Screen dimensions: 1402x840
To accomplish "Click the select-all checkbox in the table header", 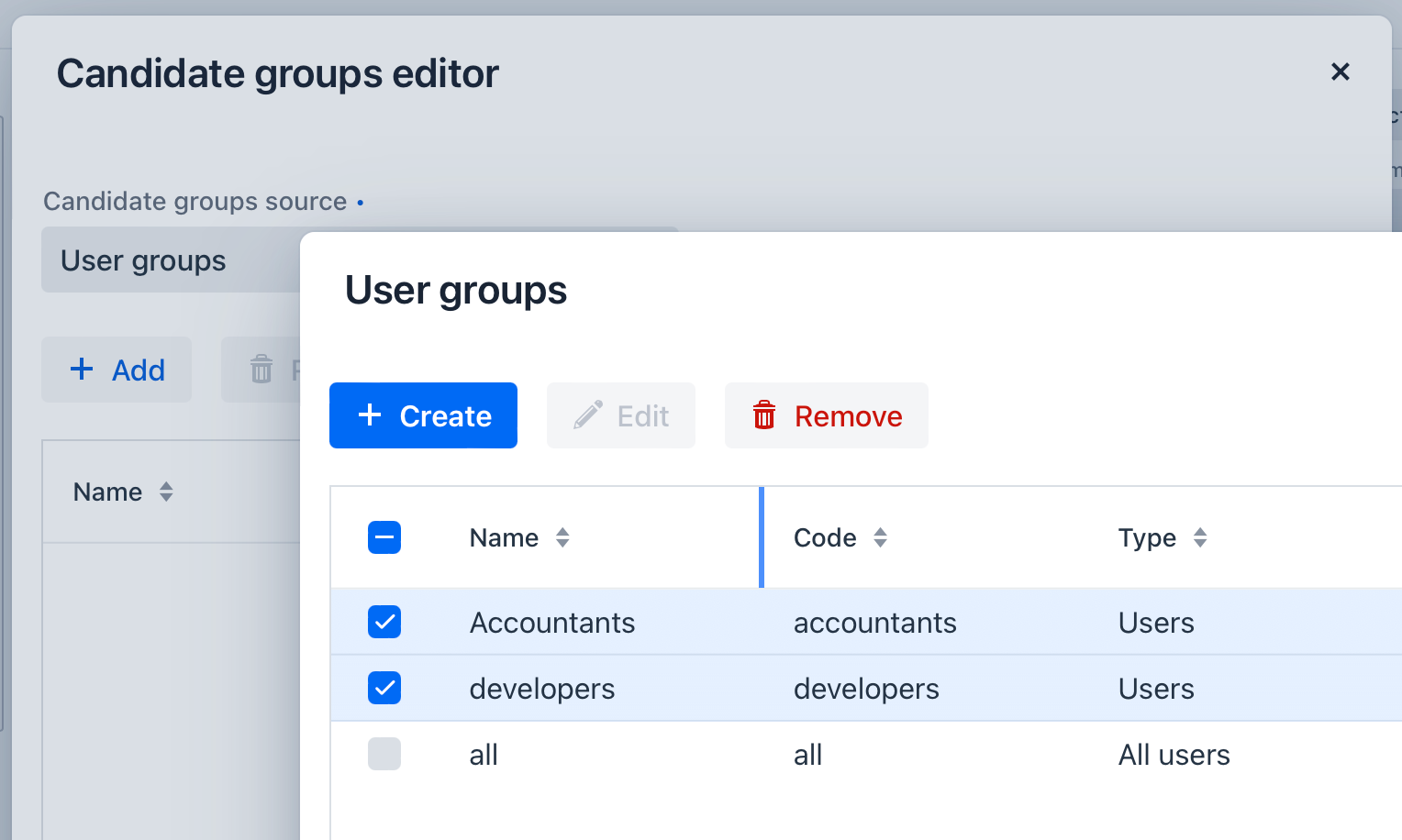I will [384, 537].
